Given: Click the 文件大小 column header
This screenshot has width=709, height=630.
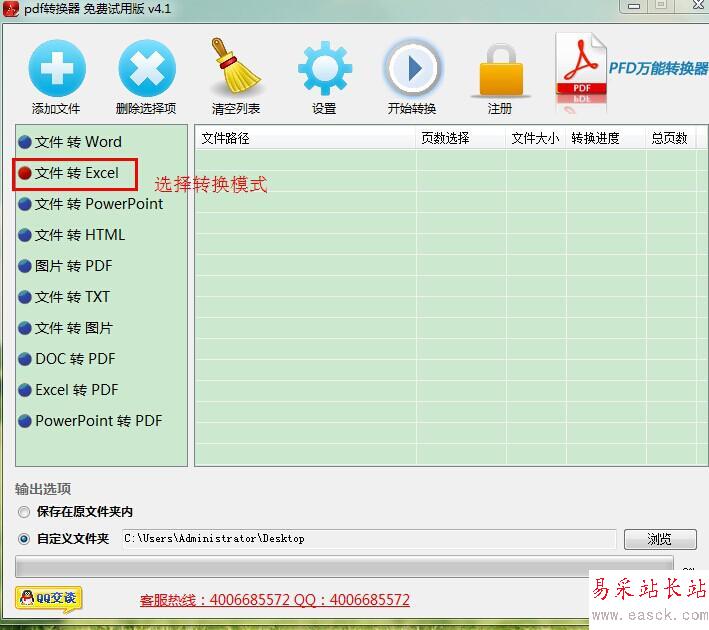Looking at the screenshot, I should 536,138.
